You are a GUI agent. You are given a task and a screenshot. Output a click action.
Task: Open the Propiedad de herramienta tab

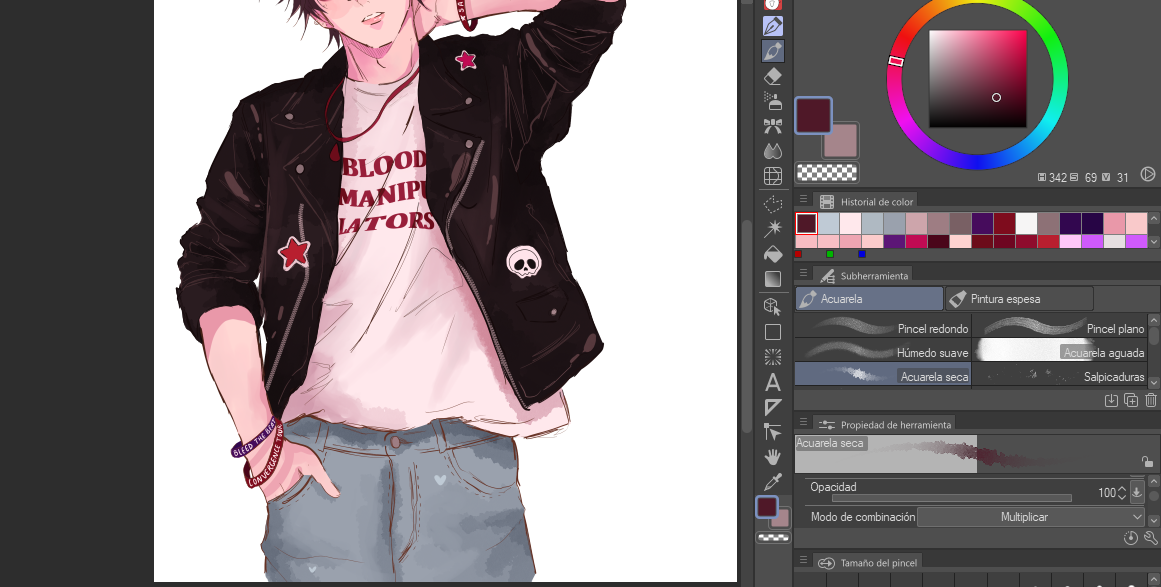pyautogui.click(x=883, y=425)
